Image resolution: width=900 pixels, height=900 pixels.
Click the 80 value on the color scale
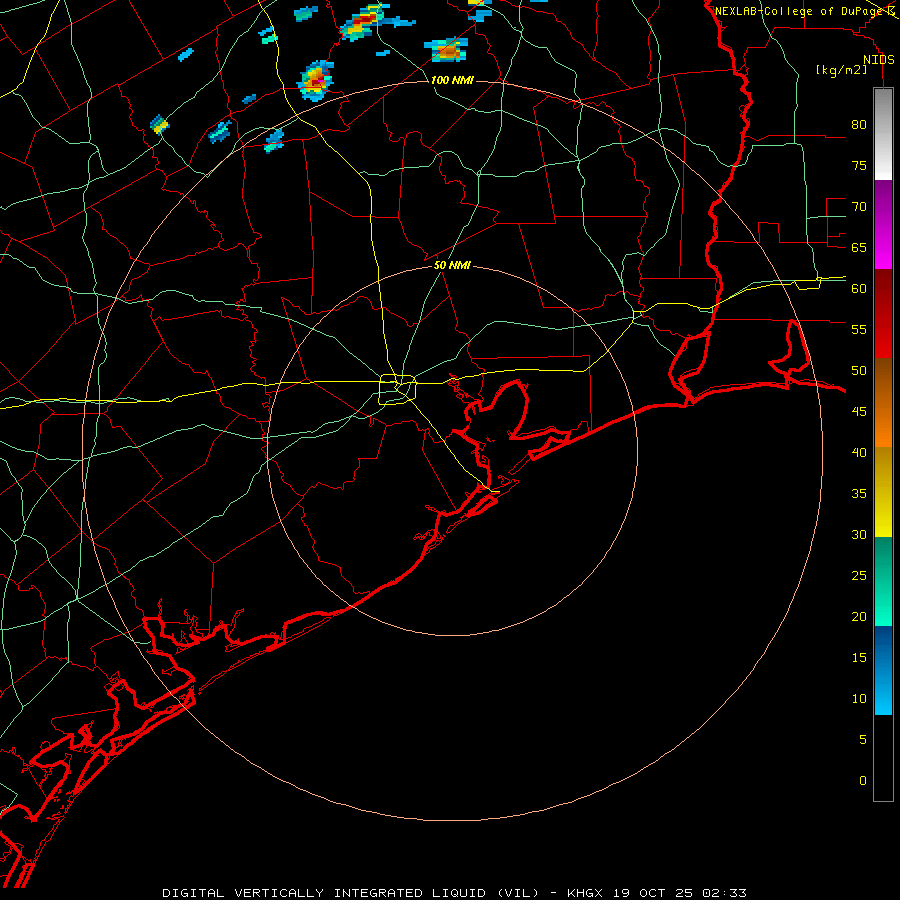(x=859, y=125)
